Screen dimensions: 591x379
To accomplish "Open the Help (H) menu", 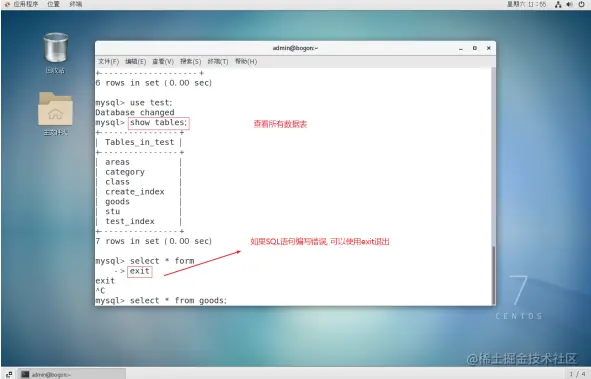I will (246, 61).
